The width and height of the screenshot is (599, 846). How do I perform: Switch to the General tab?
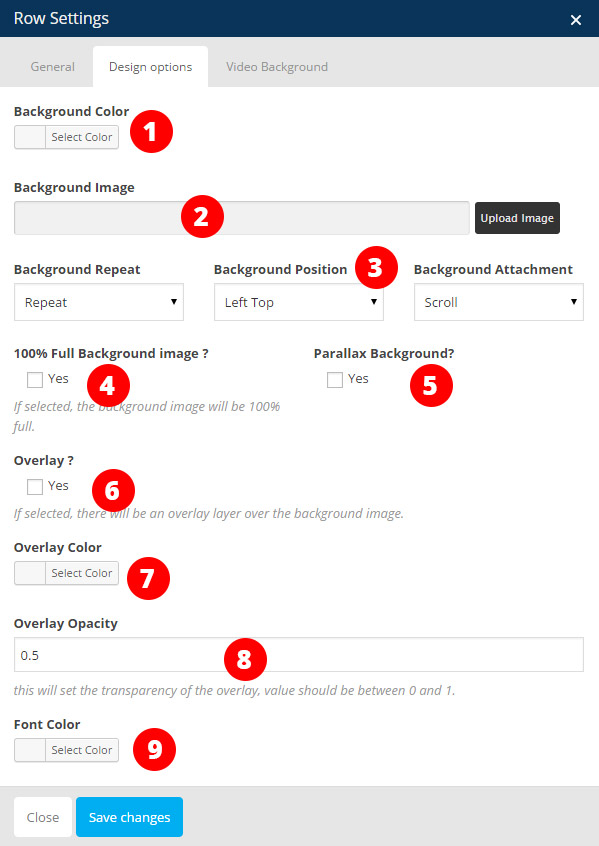[x=52, y=67]
